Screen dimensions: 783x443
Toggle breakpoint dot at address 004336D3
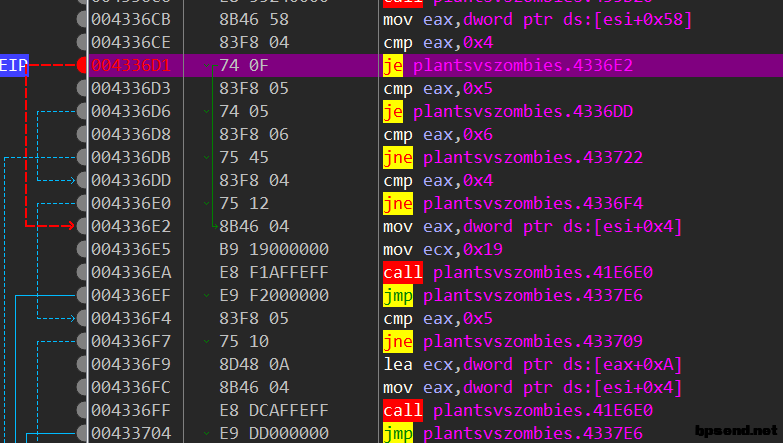pos(82,88)
